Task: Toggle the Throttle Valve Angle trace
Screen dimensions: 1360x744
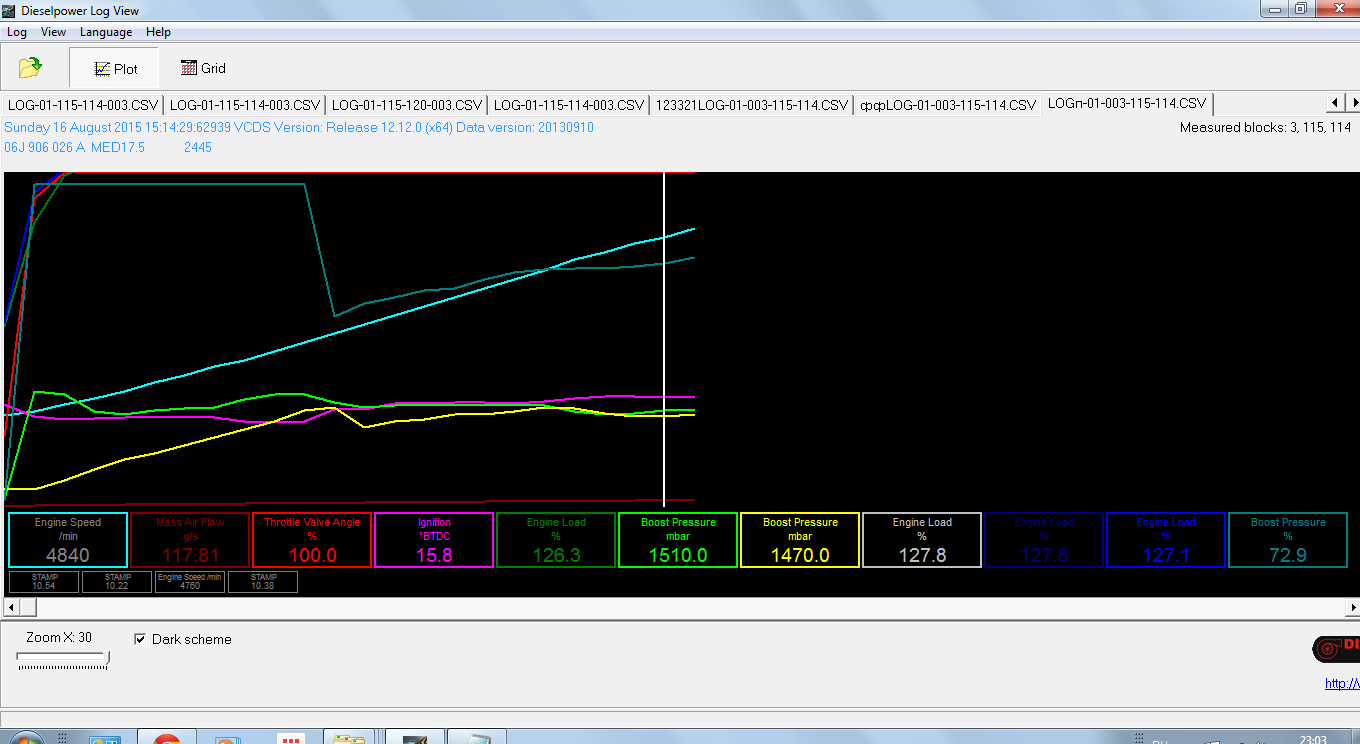Action: (312, 540)
